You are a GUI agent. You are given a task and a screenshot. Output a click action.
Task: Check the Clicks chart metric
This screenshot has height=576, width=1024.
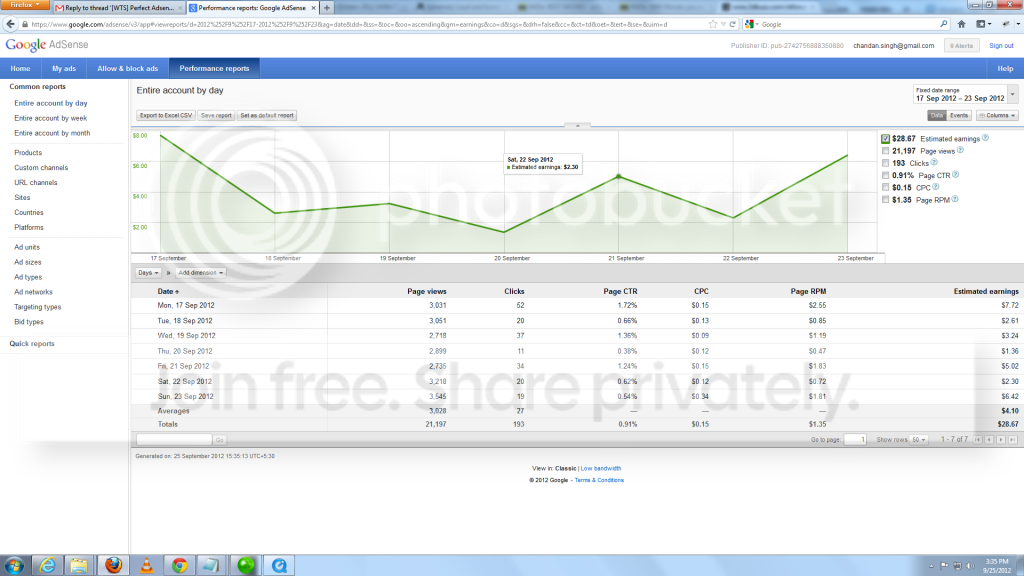point(886,163)
